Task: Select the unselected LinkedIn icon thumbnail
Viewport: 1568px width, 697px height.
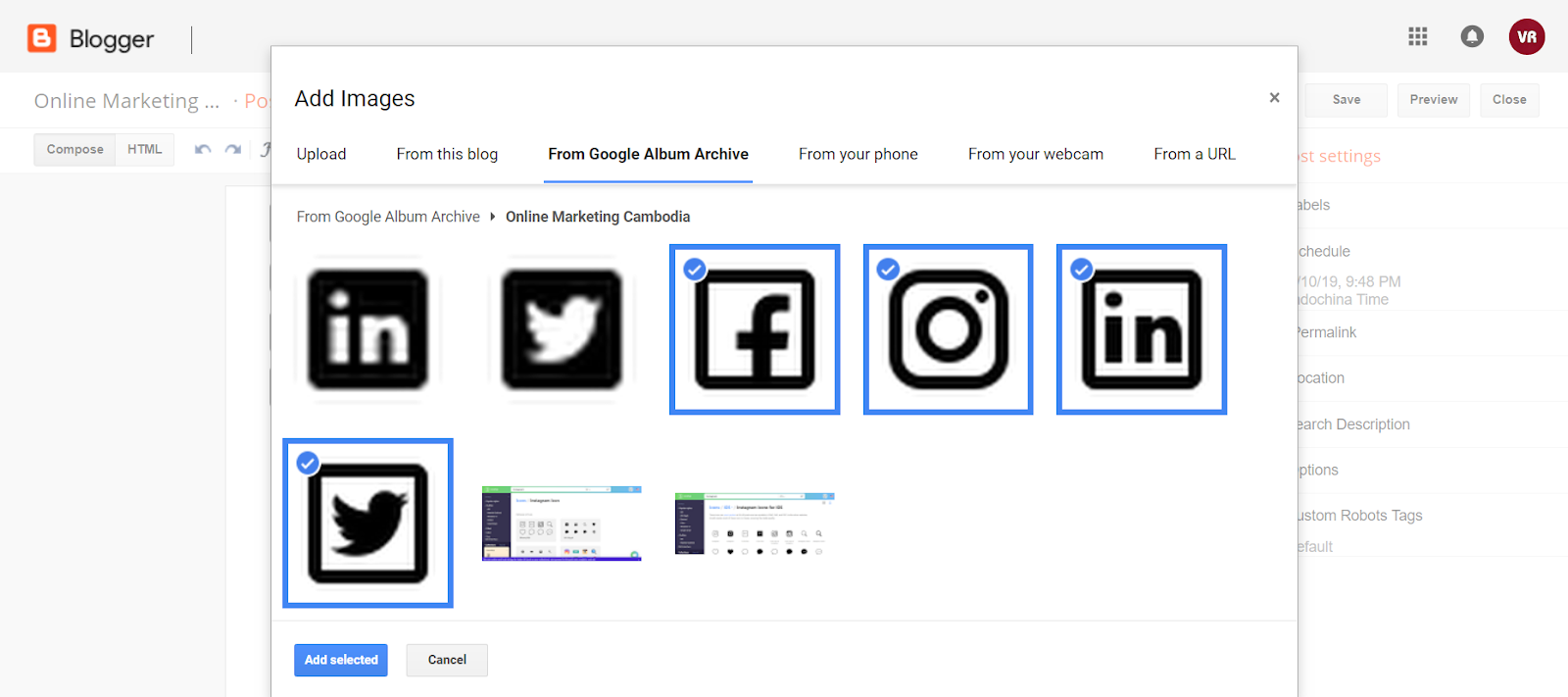Action: 367,328
